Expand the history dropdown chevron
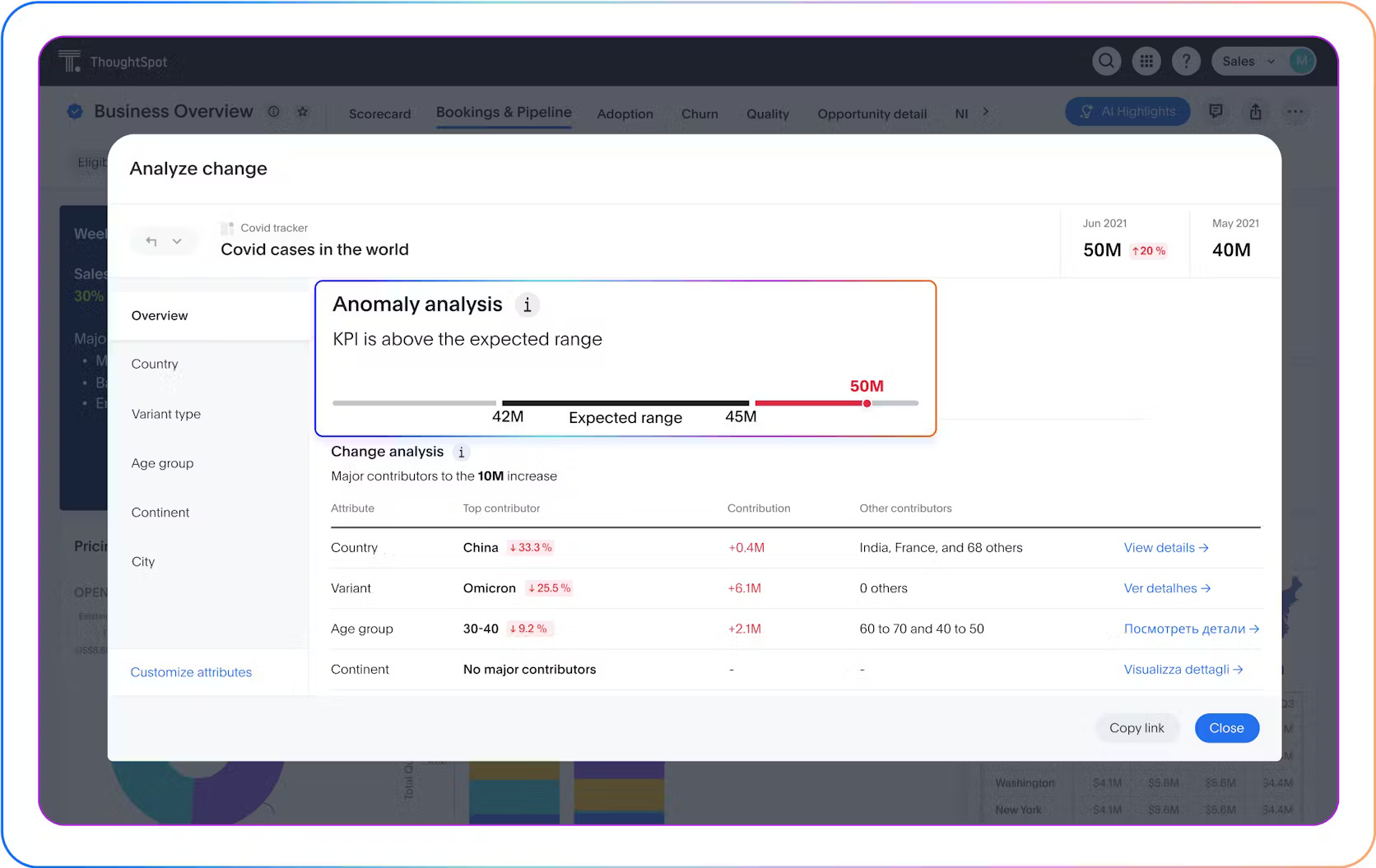Screen dimensions: 1376x868 point(177,241)
